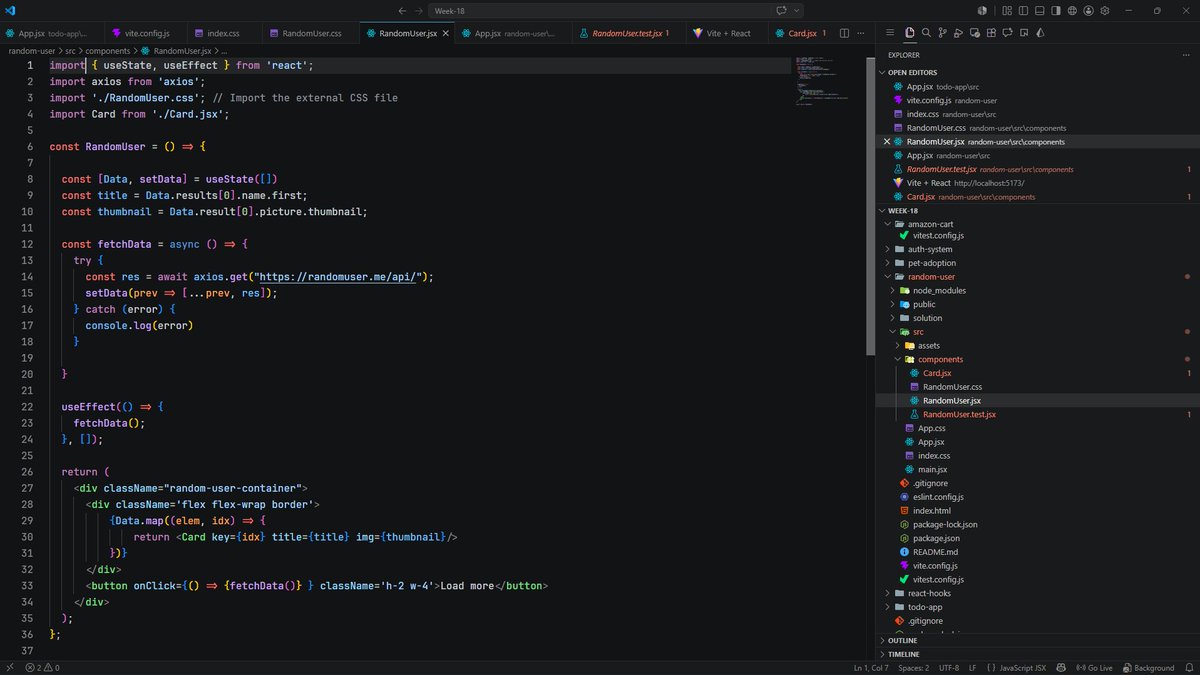Click the editor vertical scrollbar

871,205
